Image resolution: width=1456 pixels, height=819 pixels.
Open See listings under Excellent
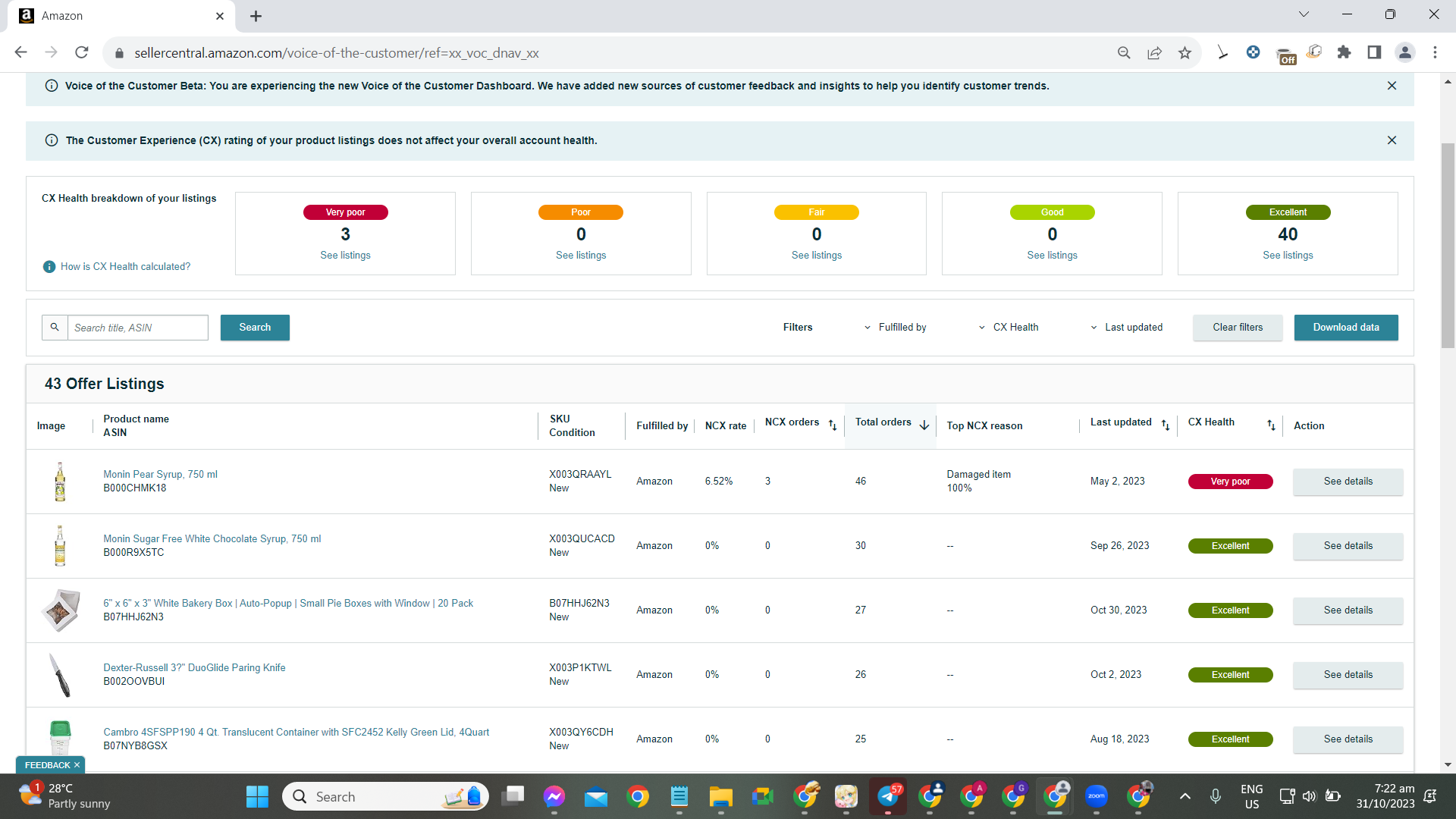click(1288, 256)
